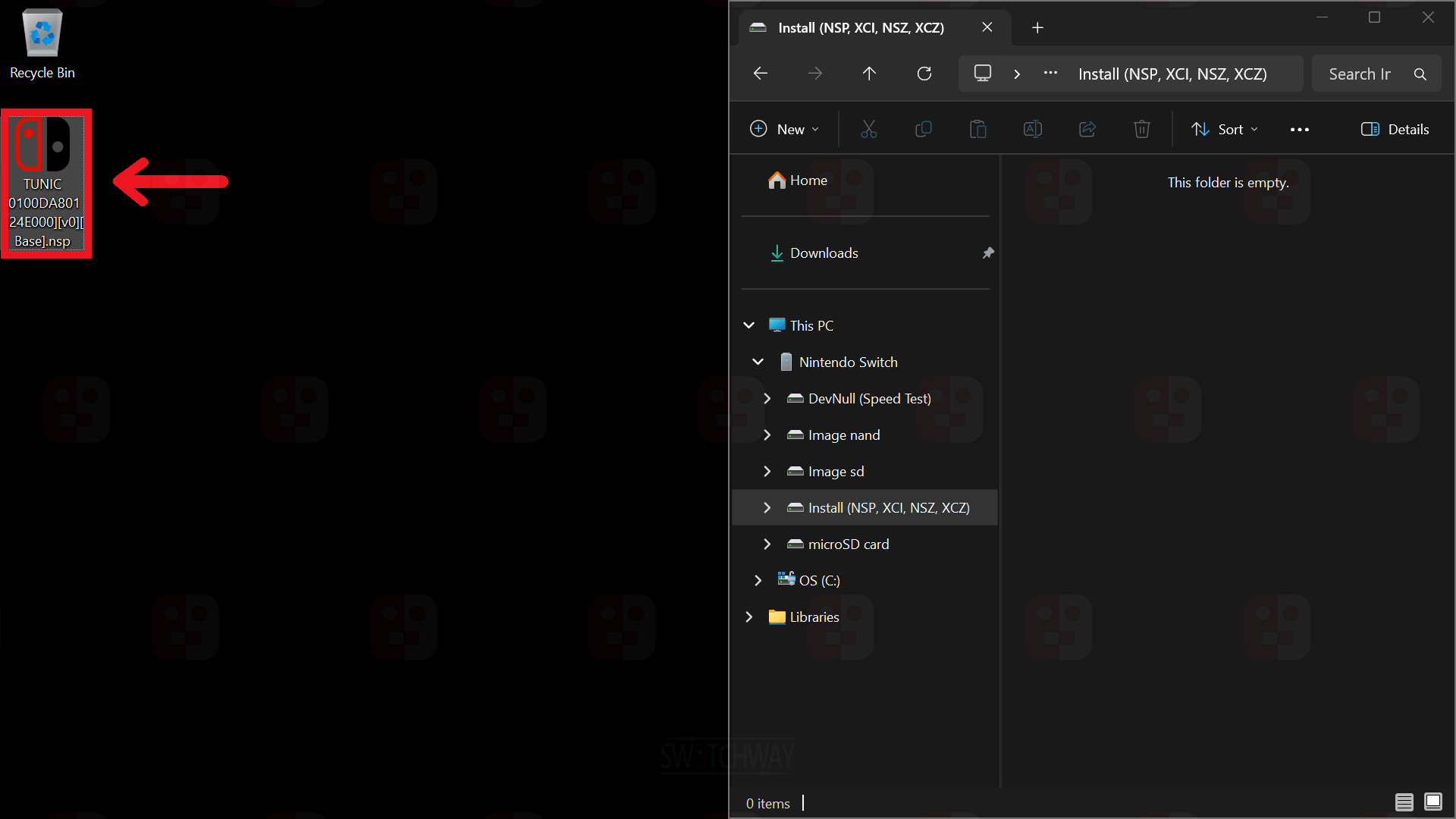Click the Up directory arrow
Image resolution: width=1456 pixels, height=819 pixels.
[x=869, y=74]
